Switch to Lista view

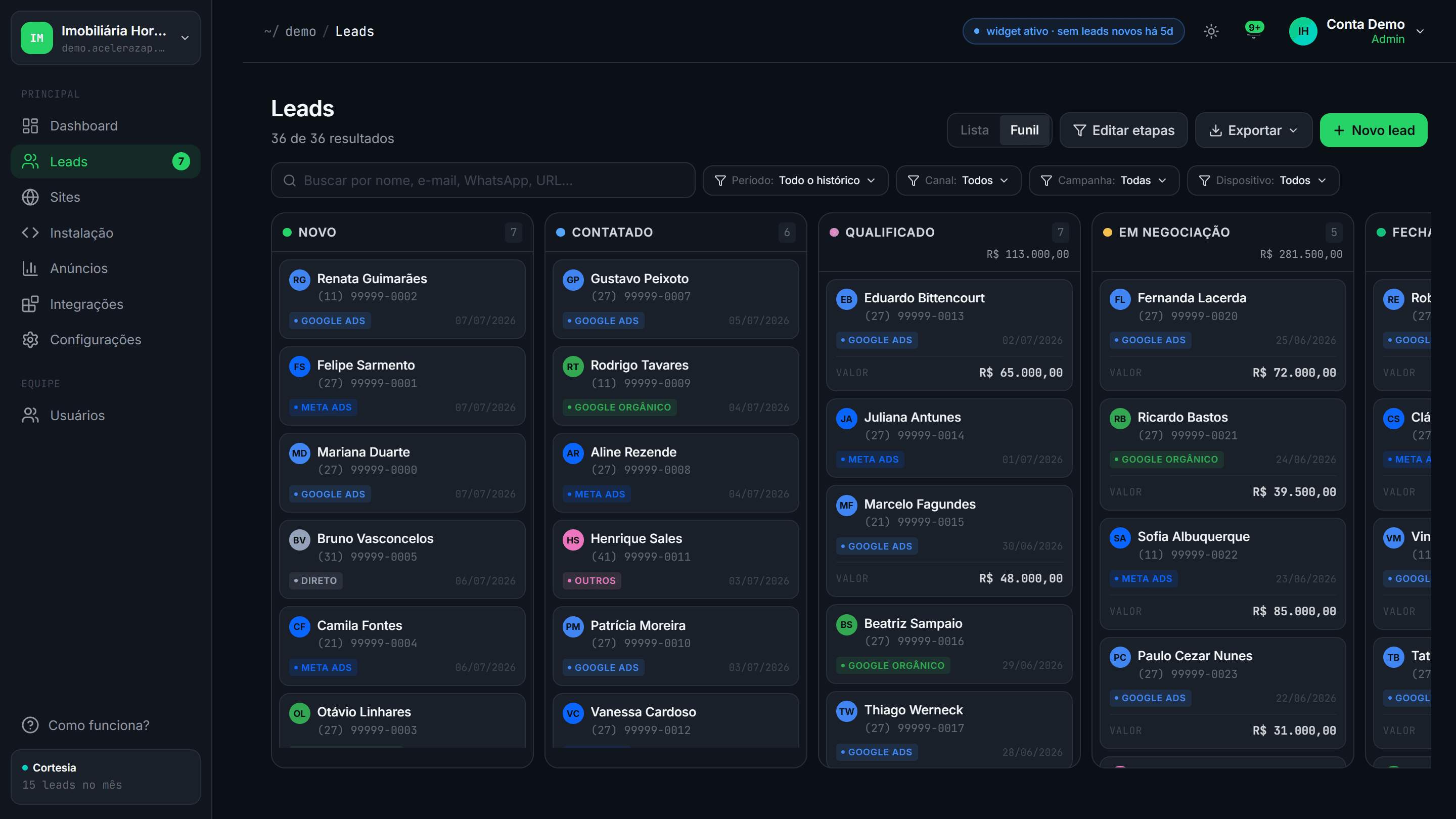click(x=974, y=130)
